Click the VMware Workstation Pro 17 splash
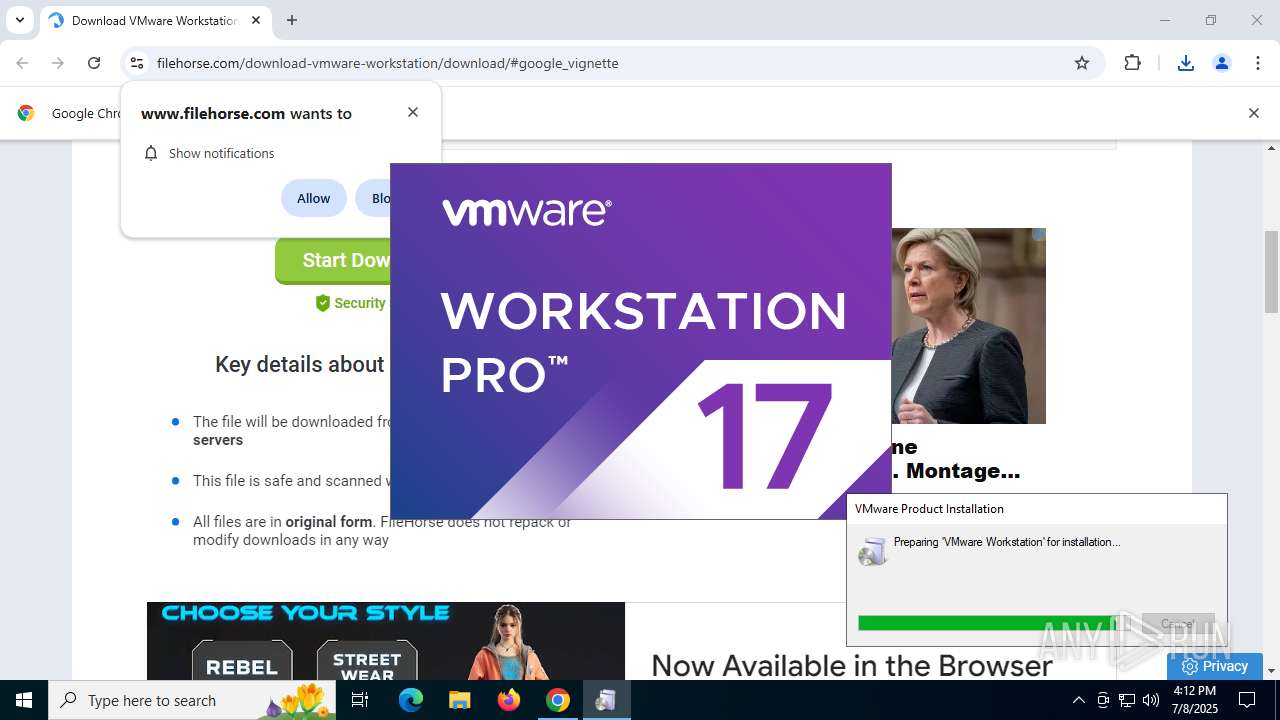Viewport: 1280px width, 720px height. tap(640, 341)
